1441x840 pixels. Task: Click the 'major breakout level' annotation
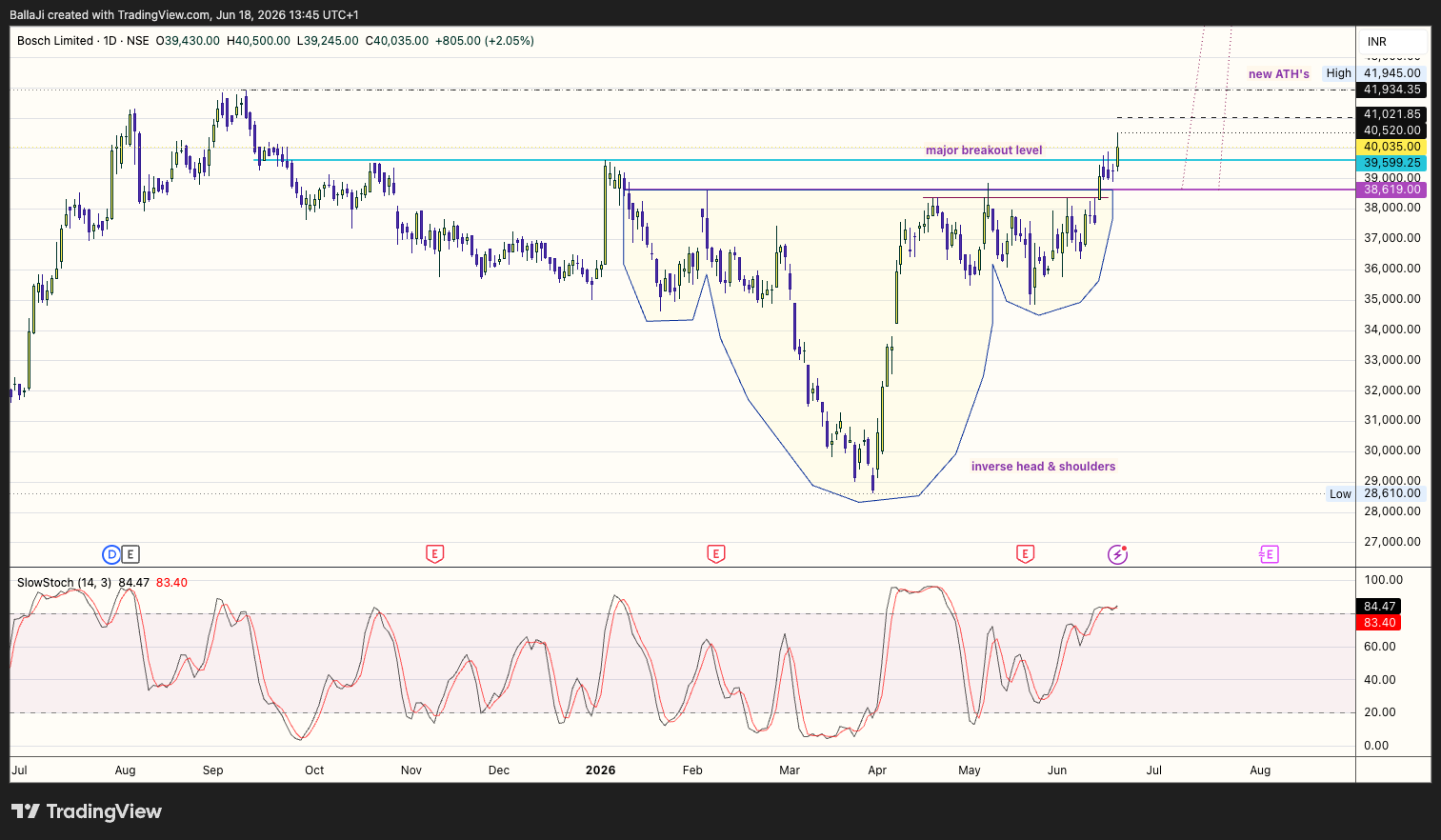point(984,150)
